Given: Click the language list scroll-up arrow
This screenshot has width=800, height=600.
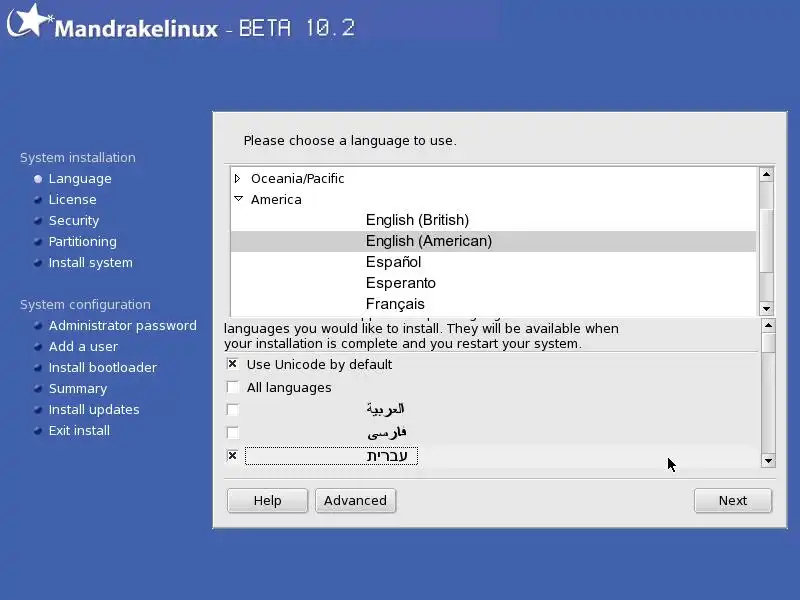Looking at the screenshot, I should pyautogui.click(x=766, y=174).
